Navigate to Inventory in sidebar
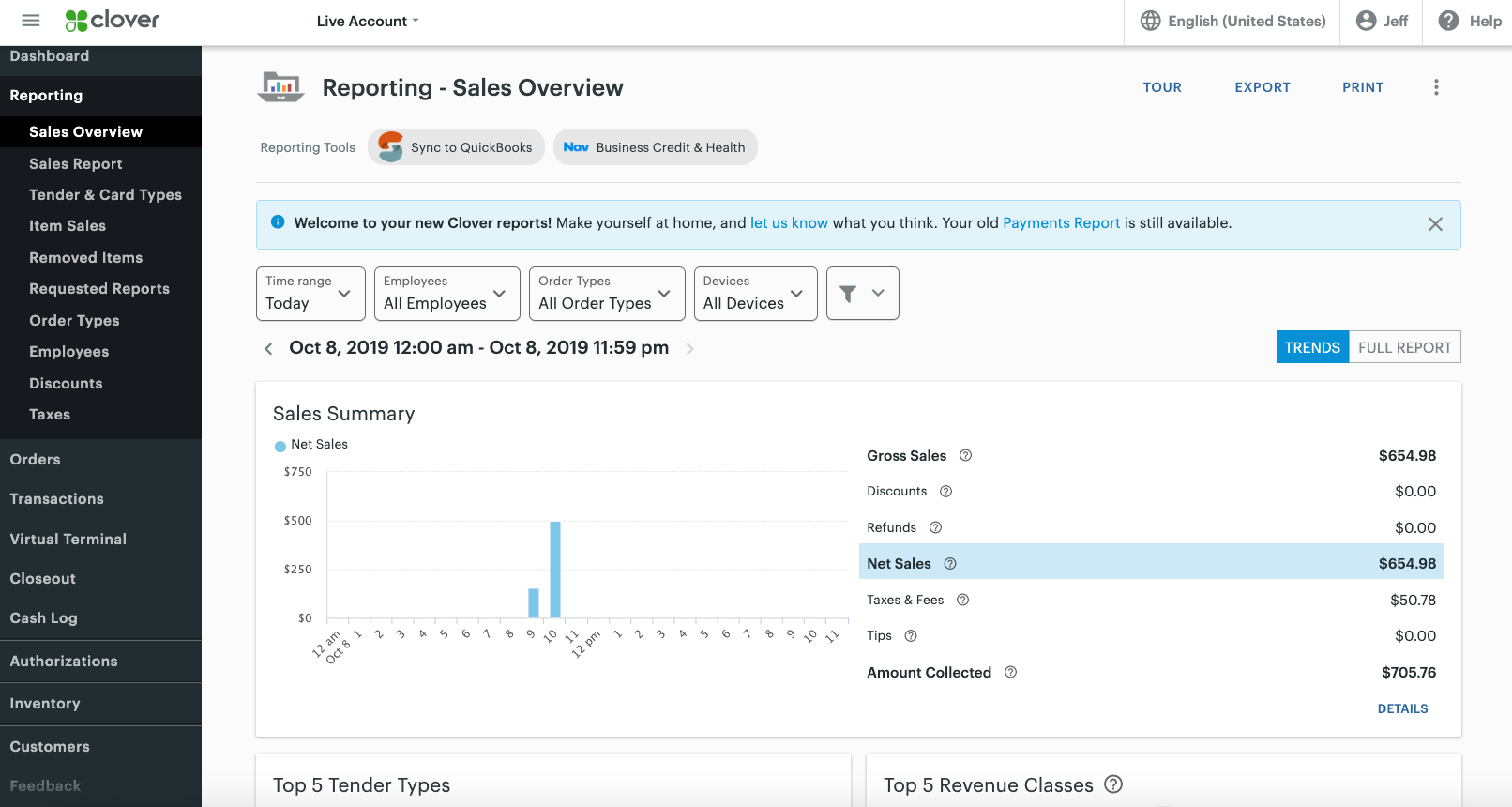 coord(45,704)
